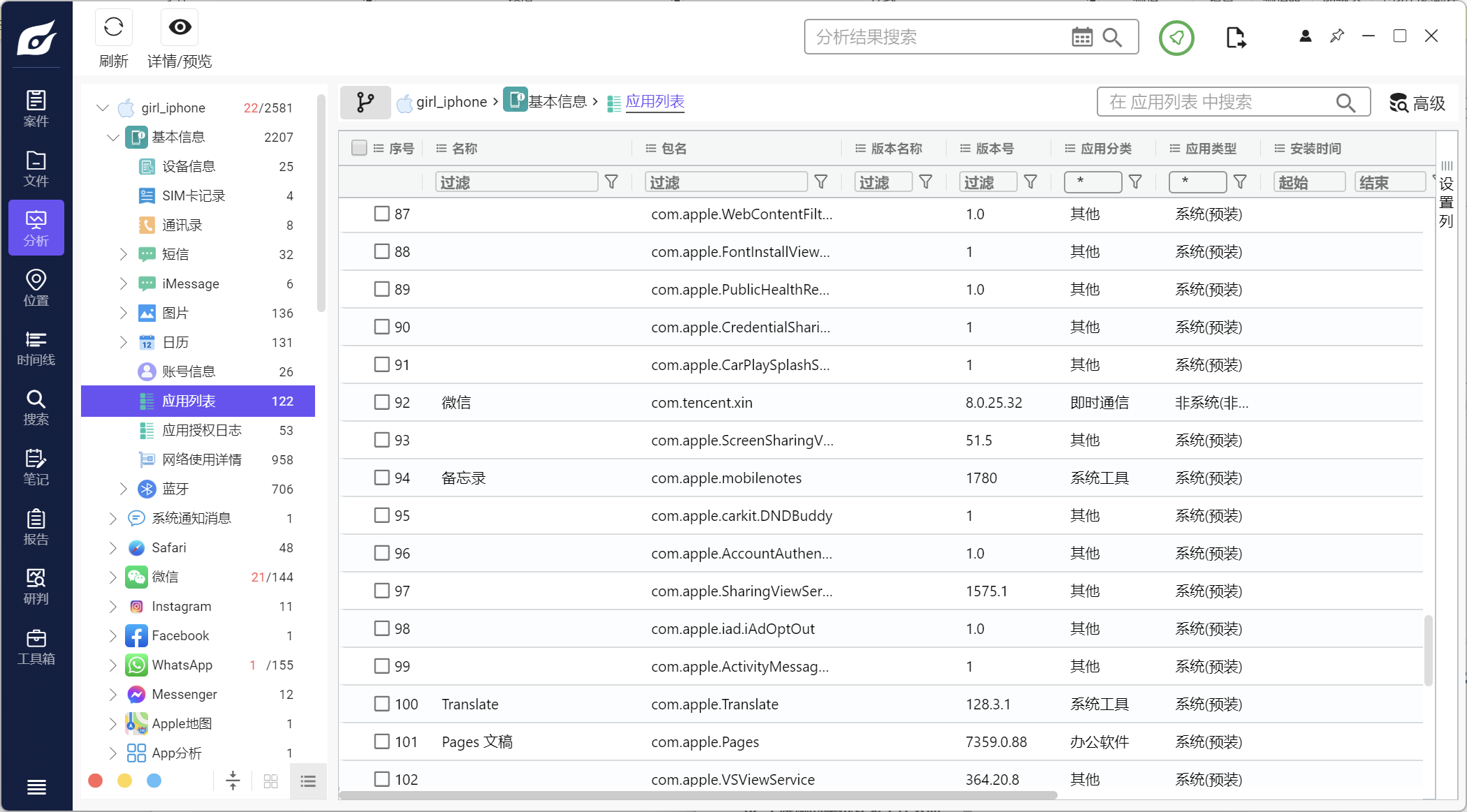Open the 位置 location sidebar icon
Viewport: 1467px width, 812px height.
pos(36,288)
